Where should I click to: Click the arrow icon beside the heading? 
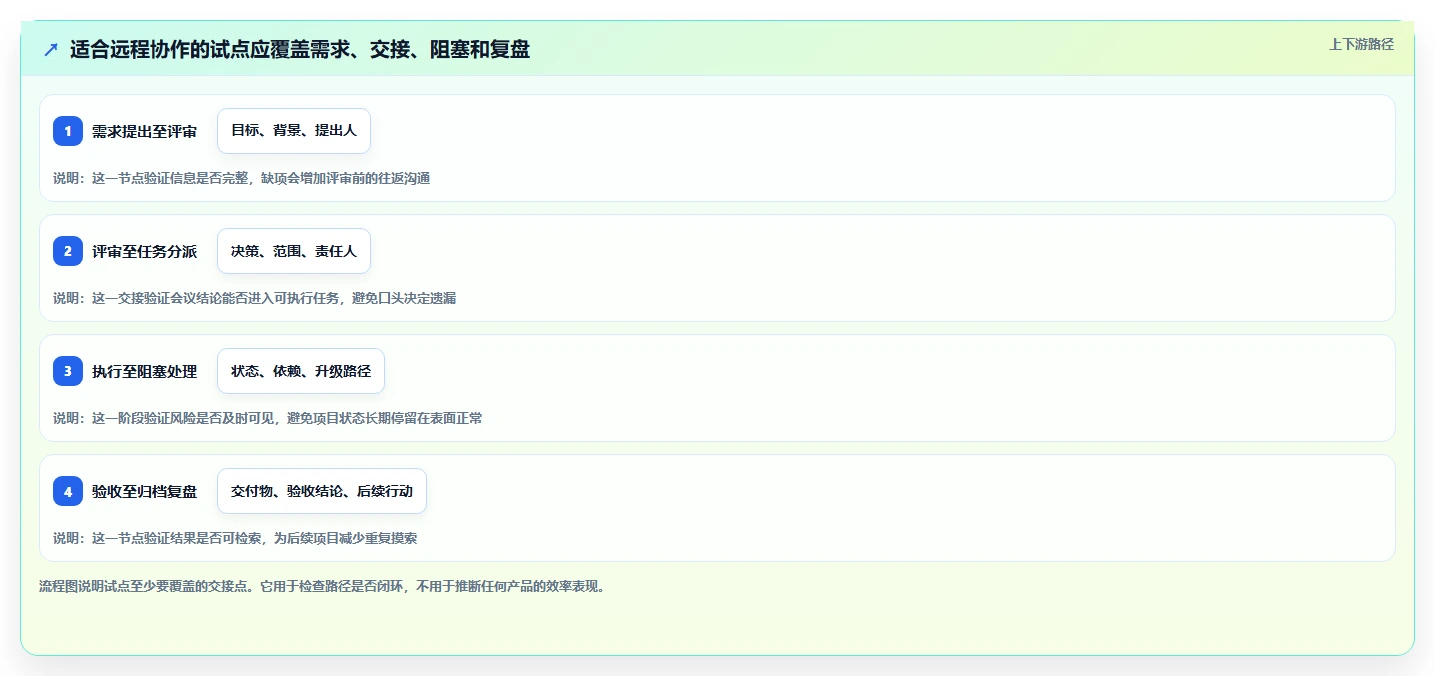51,49
